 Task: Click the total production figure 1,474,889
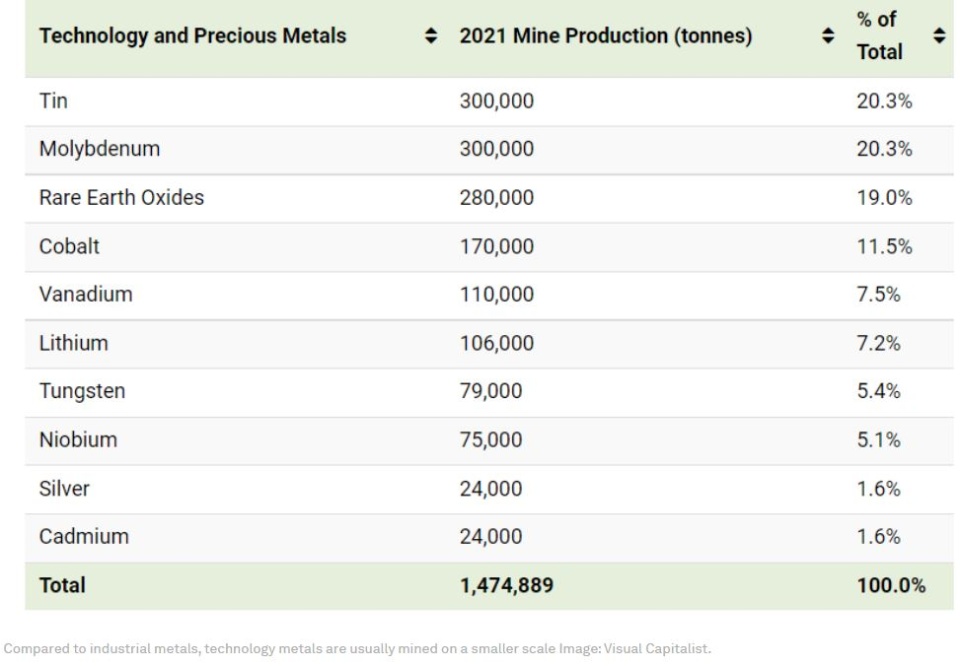506,586
